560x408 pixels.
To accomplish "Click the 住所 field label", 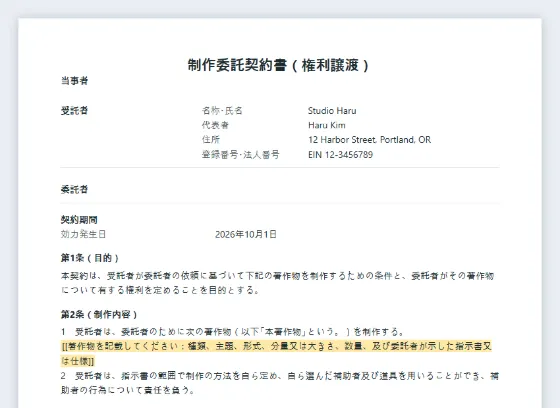I will point(211,140).
